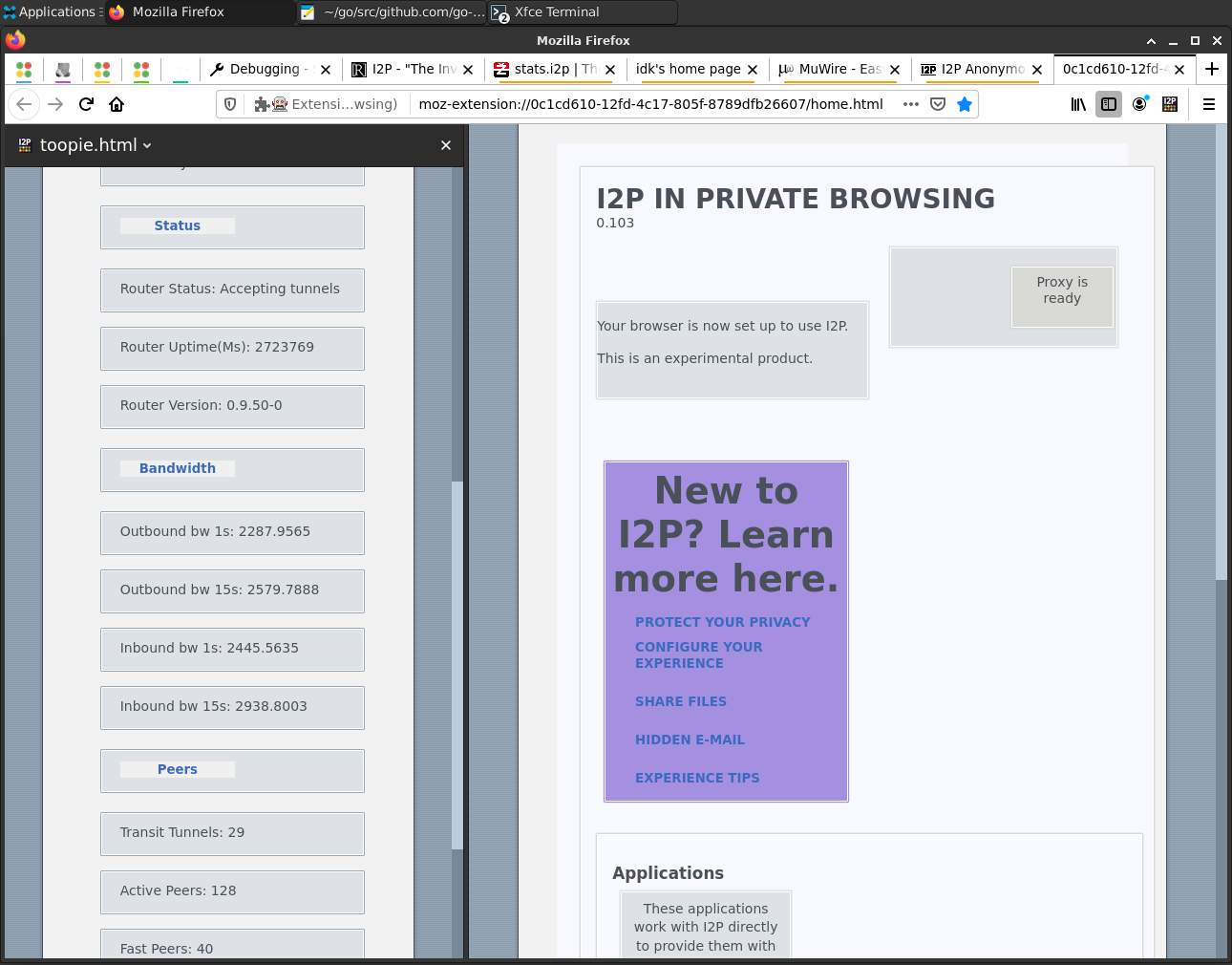Switch to stats.i2p tab

(x=555, y=70)
